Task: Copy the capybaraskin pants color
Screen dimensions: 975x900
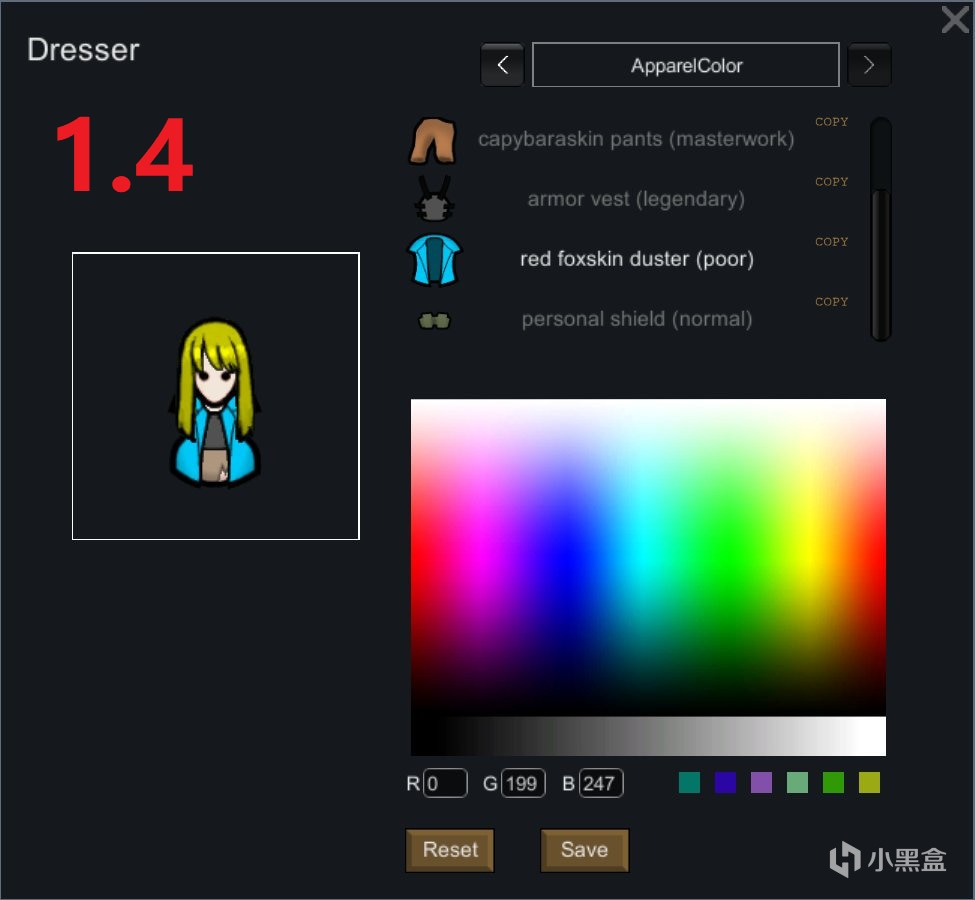Action: (831, 121)
